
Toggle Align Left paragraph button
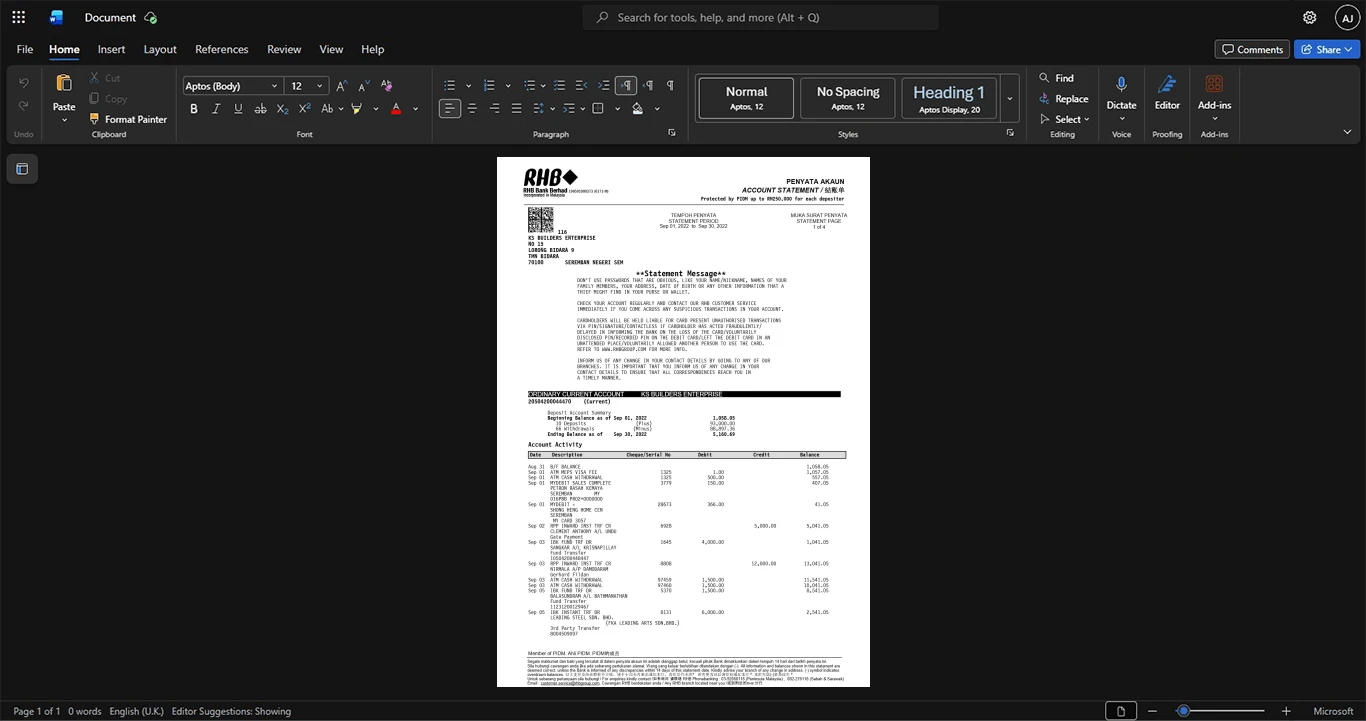point(450,108)
